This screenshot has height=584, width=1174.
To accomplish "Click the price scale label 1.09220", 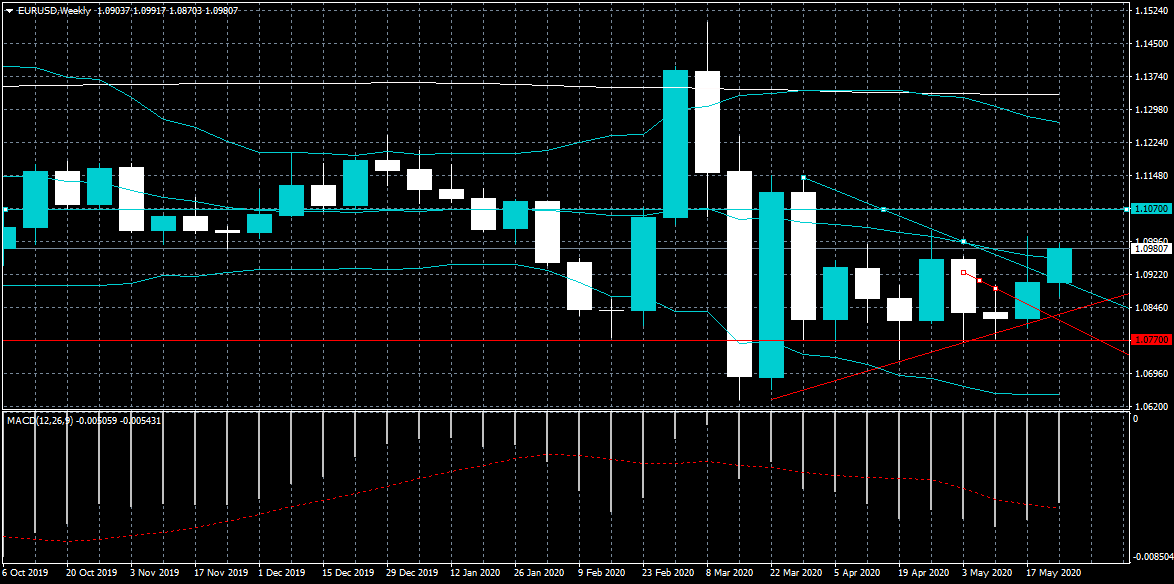I will point(1152,275).
